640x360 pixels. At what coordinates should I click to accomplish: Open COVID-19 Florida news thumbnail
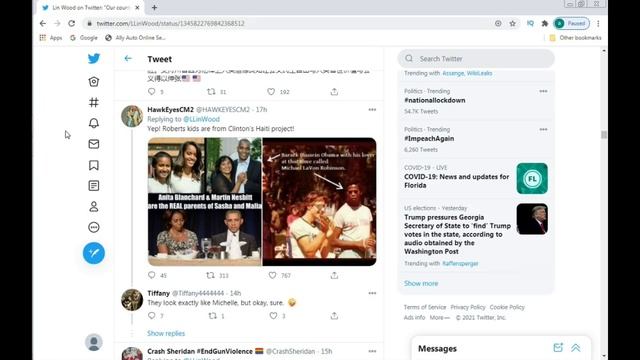pyautogui.click(x=532, y=178)
